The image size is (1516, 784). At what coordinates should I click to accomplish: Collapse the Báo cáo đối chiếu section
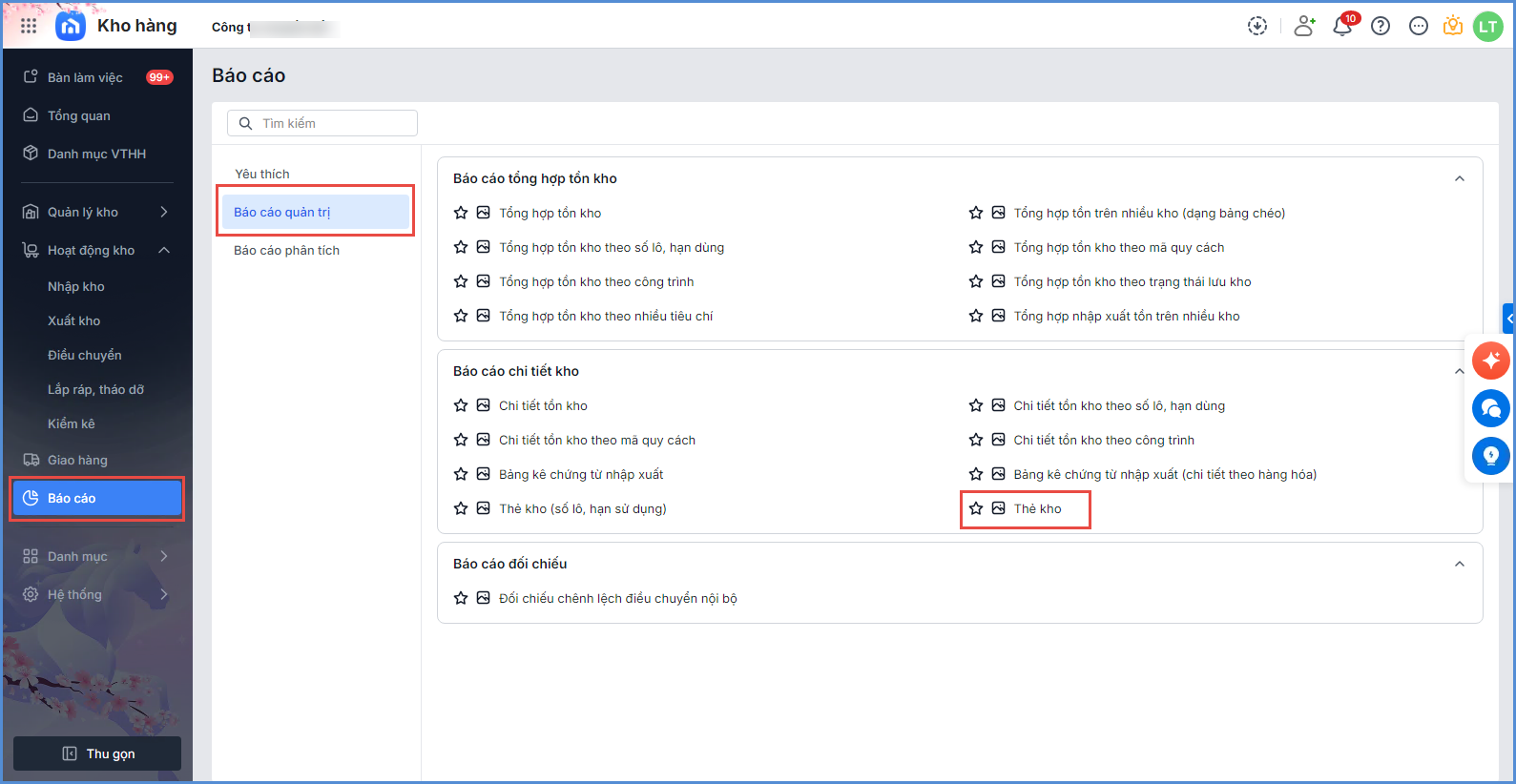point(1459,564)
